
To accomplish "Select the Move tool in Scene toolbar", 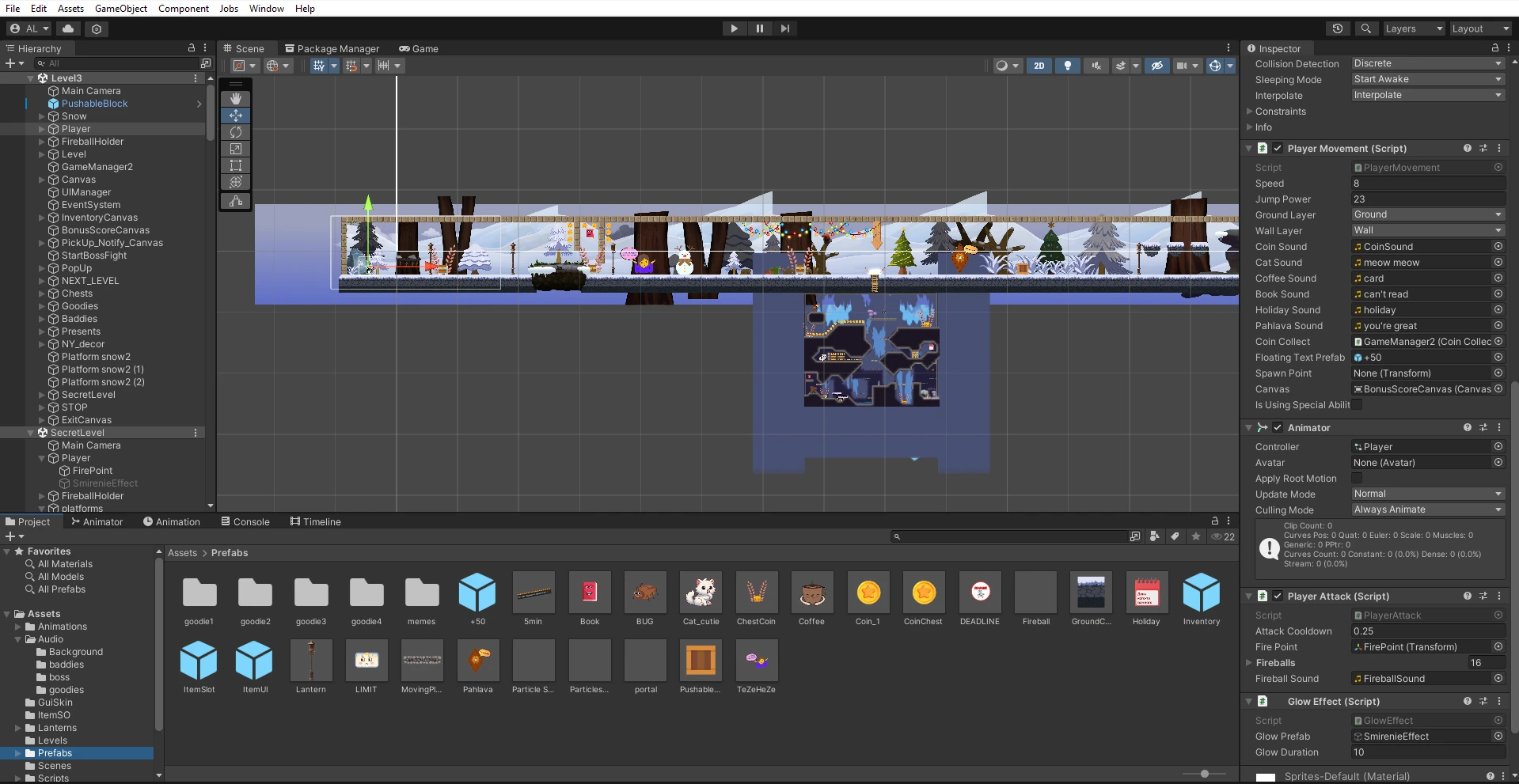I will (236, 116).
